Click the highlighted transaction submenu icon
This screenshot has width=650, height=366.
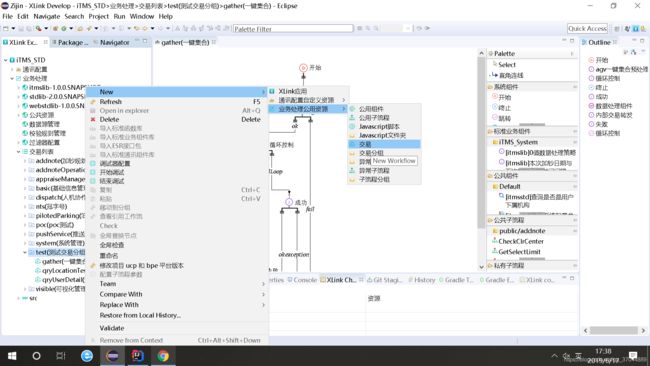352,144
